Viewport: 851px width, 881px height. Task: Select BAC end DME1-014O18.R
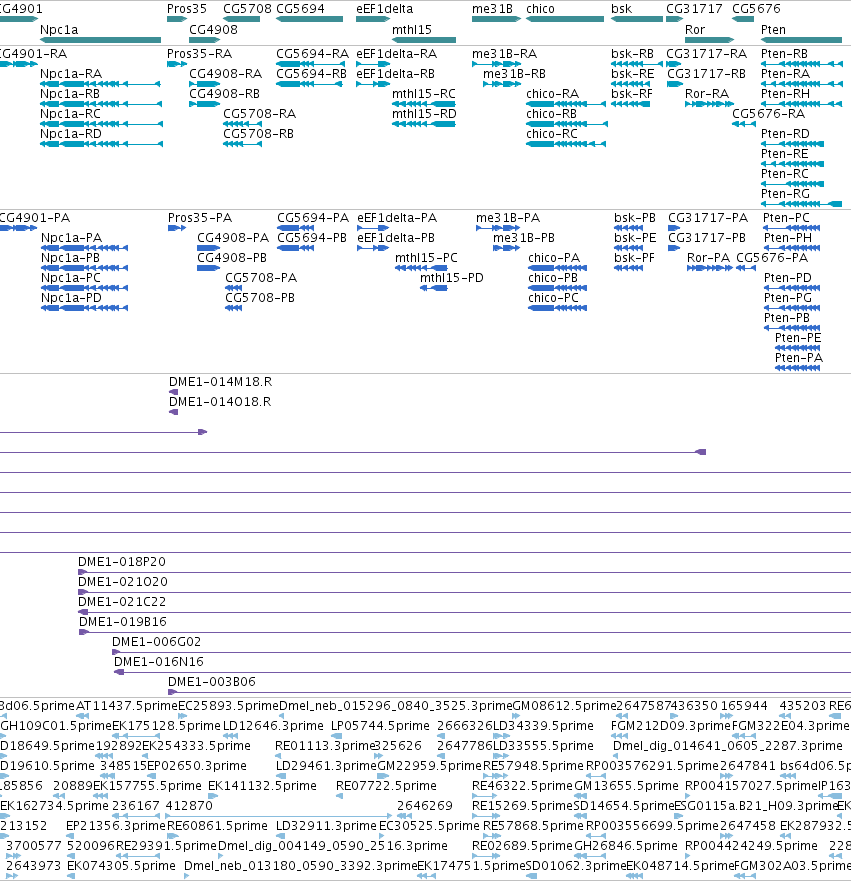click(x=174, y=412)
